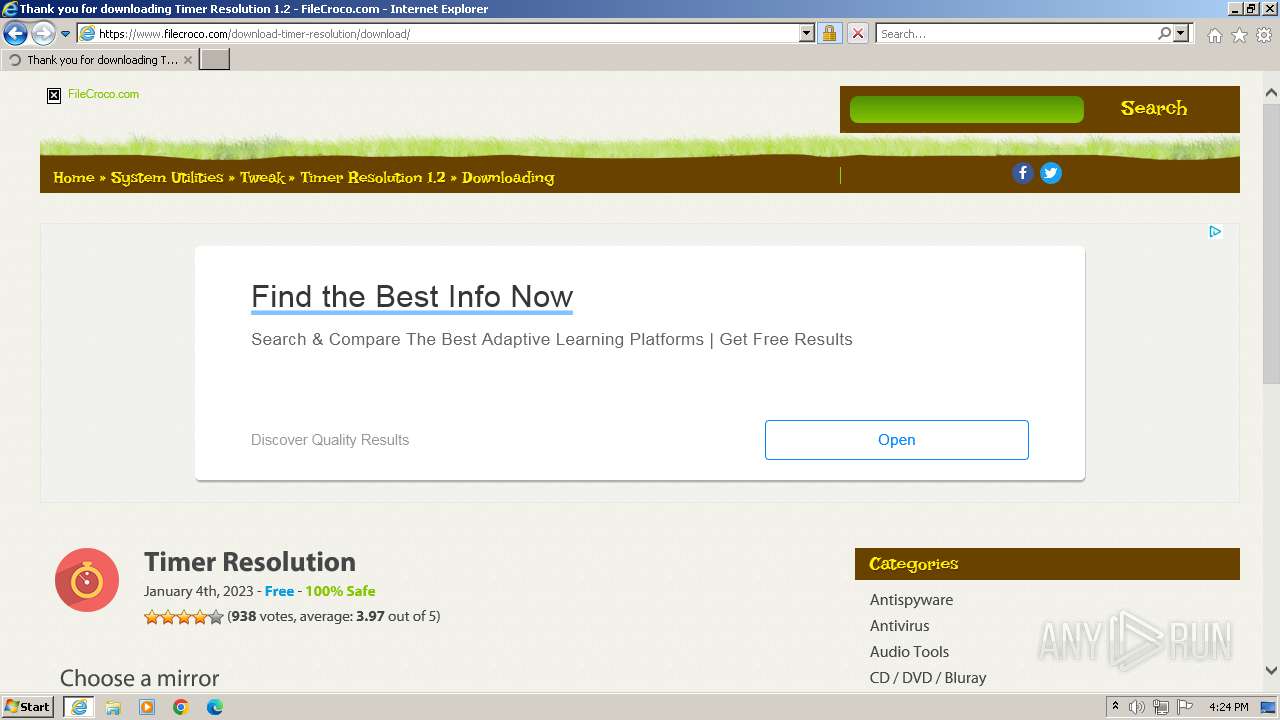This screenshot has width=1280, height=720.
Task: Show hidden tray icons arrow
Action: [1115, 707]
